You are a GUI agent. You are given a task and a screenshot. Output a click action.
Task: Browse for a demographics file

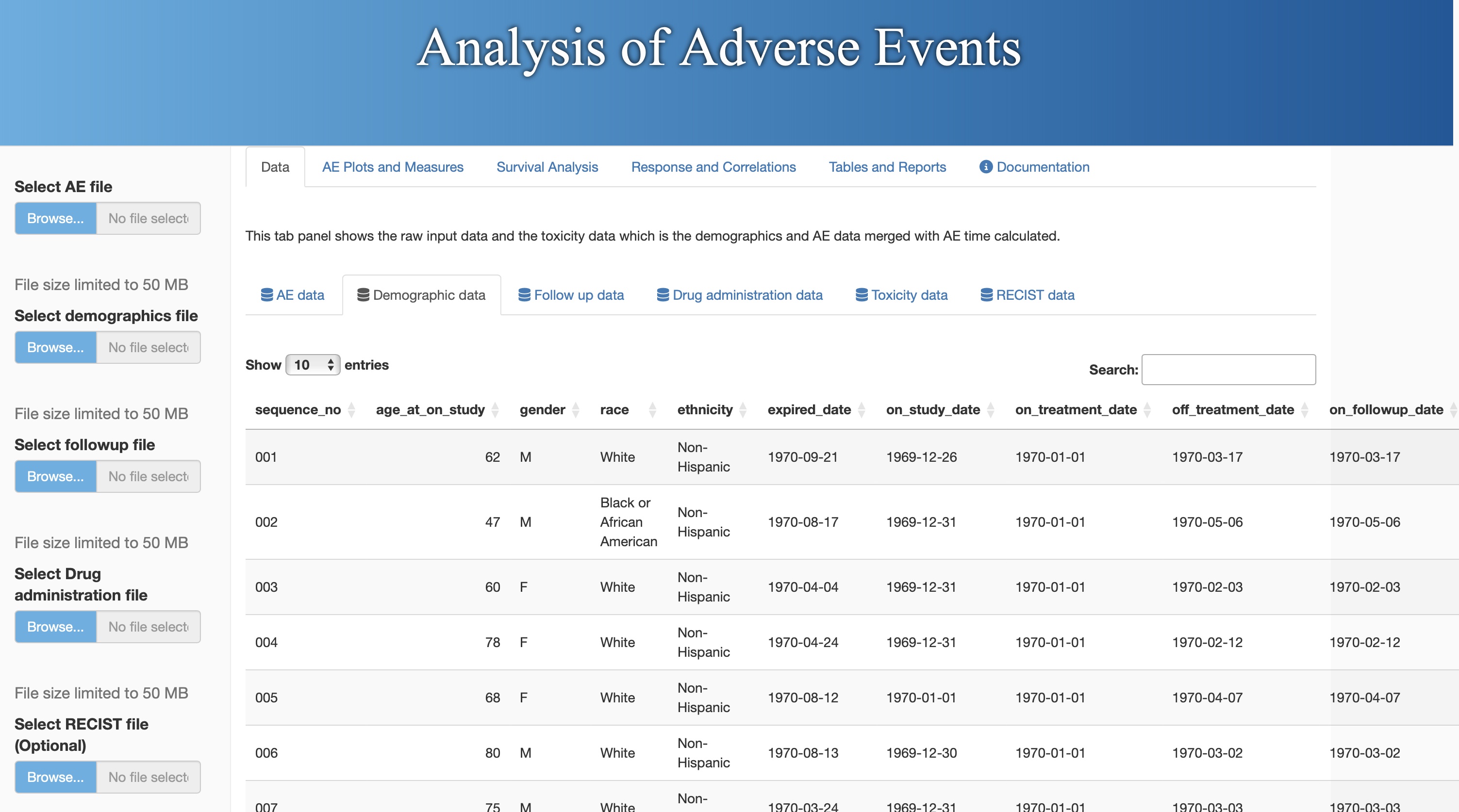[x=55, y=347]
